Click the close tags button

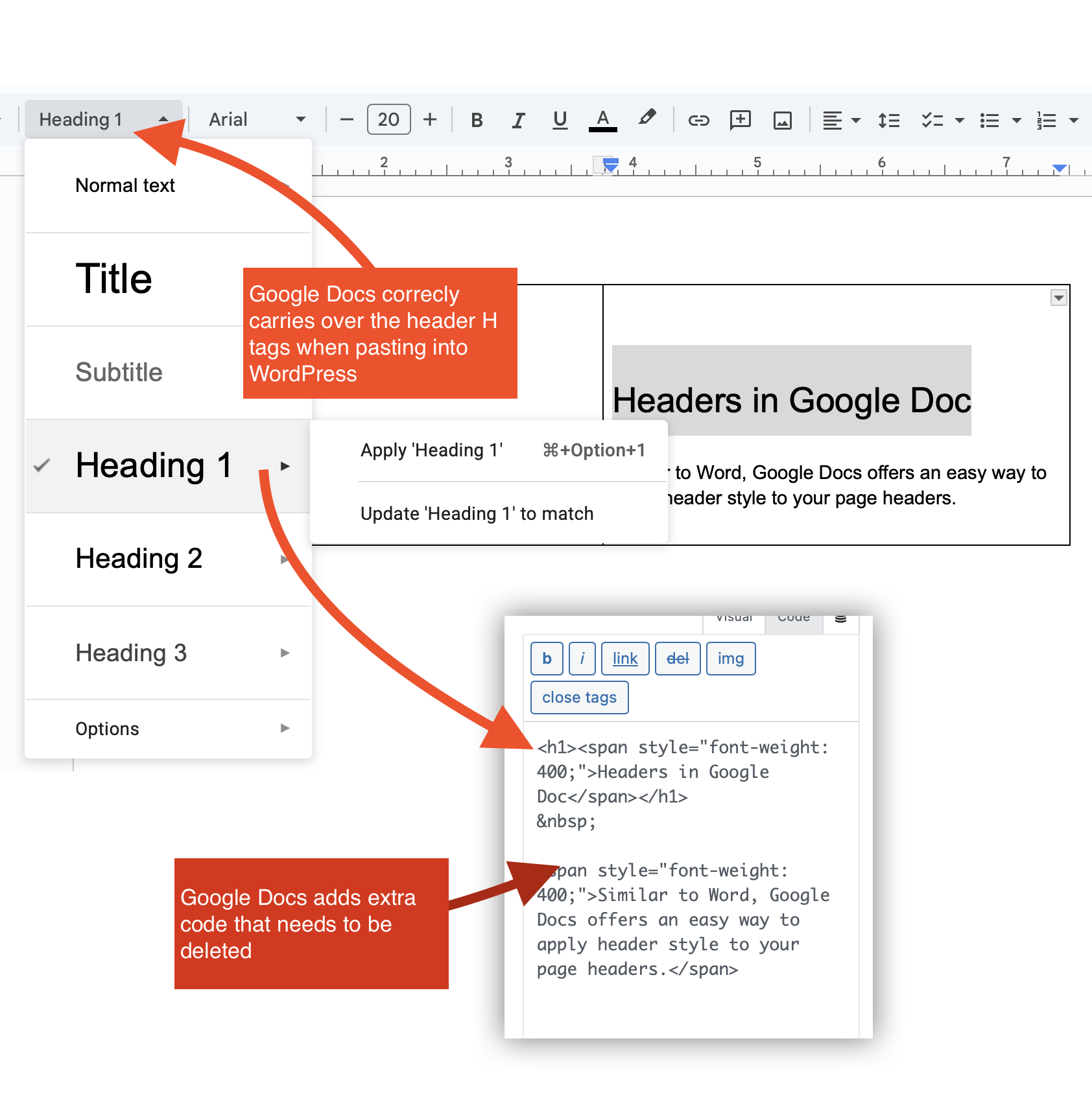pos(579,698)
